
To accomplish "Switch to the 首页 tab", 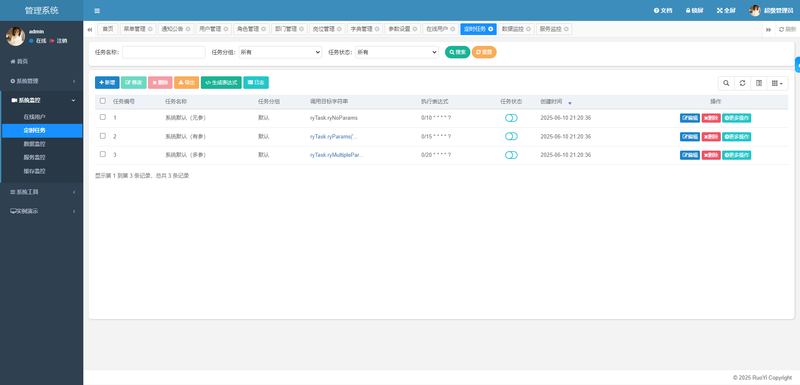I will pos(108,29).
